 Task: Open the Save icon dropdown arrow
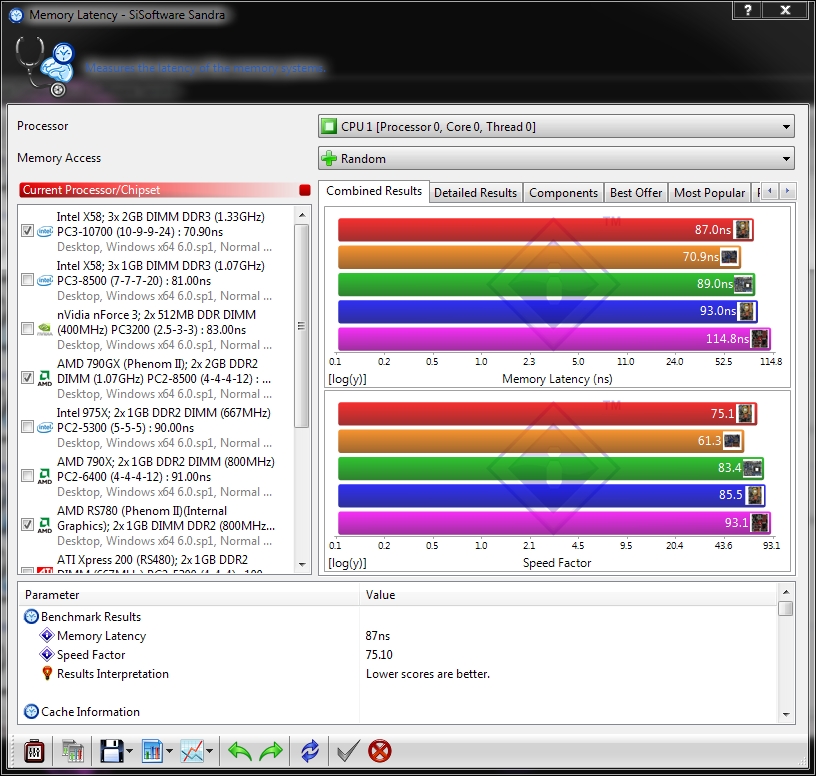tap(130, 751)
